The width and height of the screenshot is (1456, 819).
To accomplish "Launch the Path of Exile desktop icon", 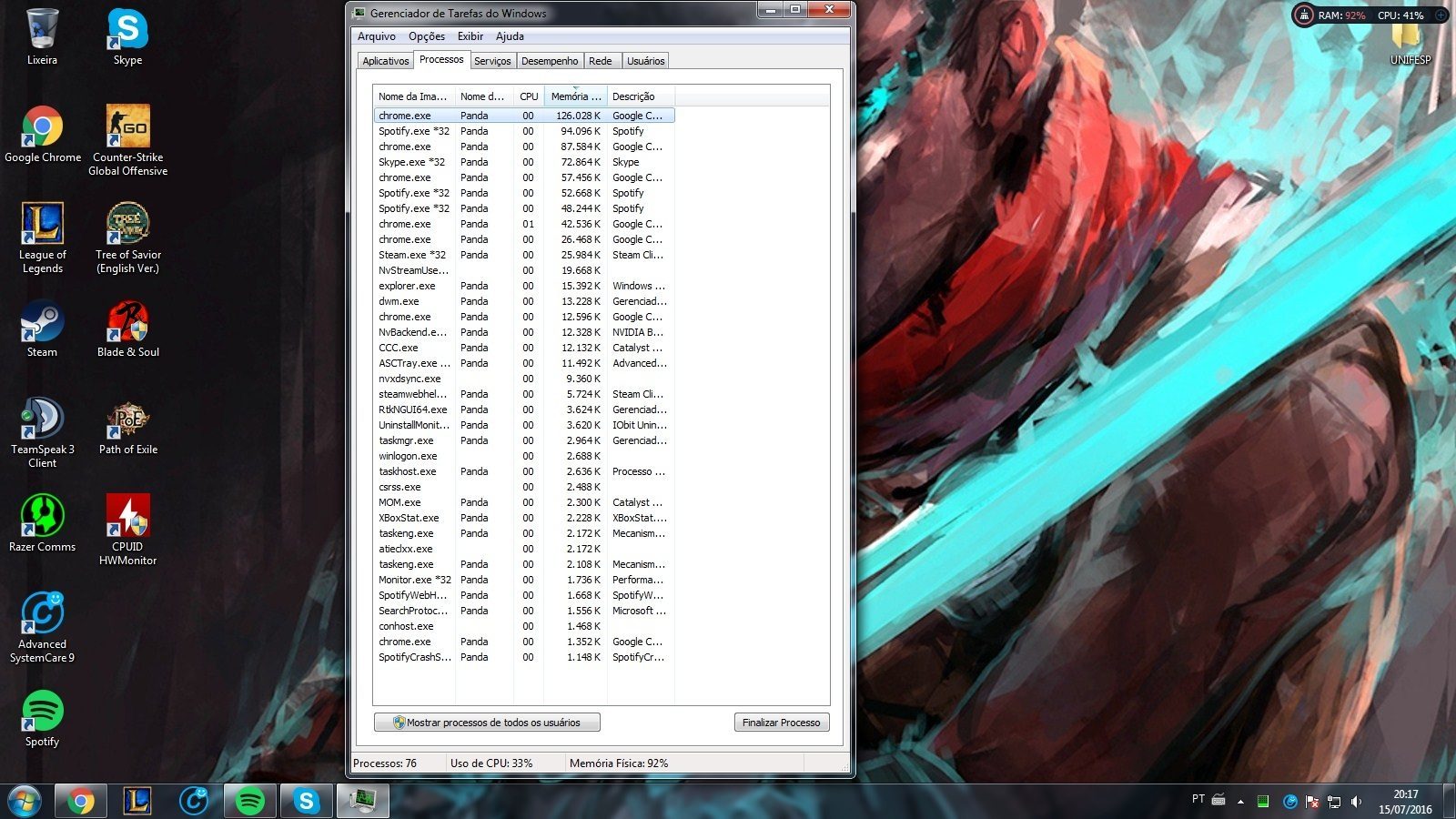I will pos(128,426).
